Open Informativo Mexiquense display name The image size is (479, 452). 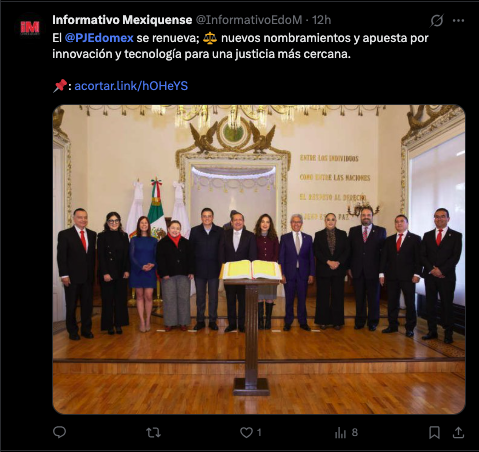coord(122,20)
